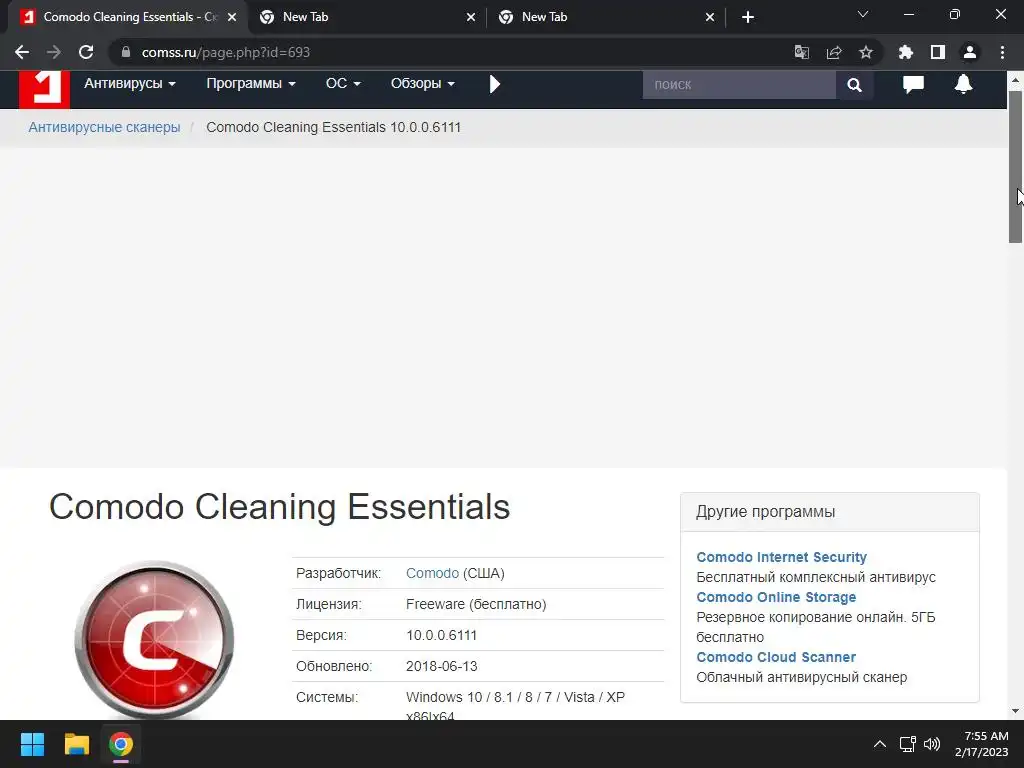Click the address bar URL
Image resolution: width=1024 pixels, height=768 pixels.
(225, 52)
